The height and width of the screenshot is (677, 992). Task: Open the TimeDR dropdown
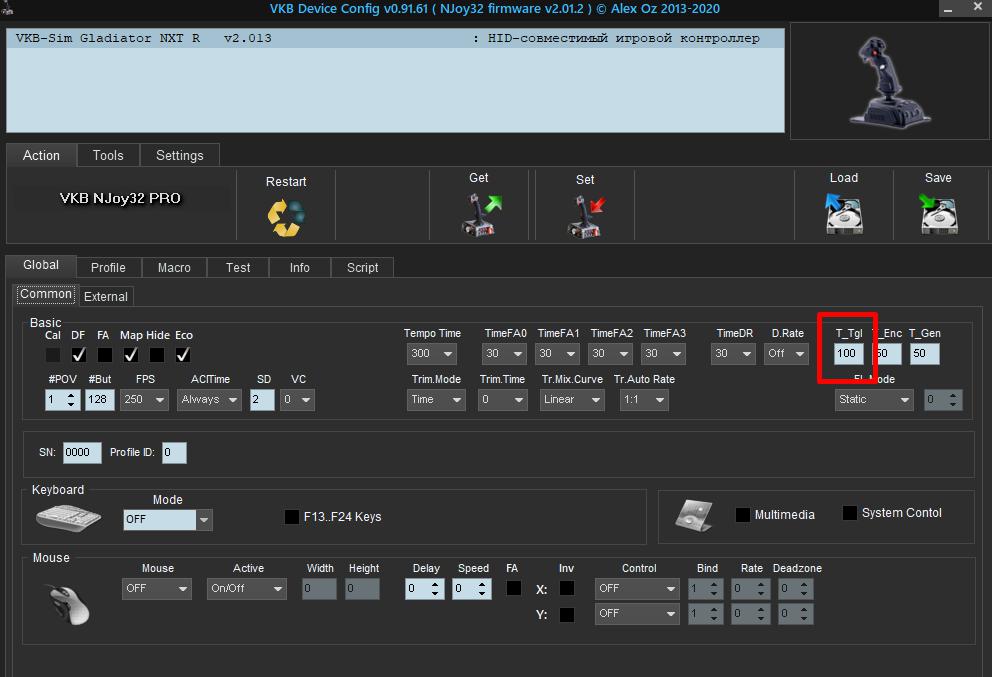(733, 354)
